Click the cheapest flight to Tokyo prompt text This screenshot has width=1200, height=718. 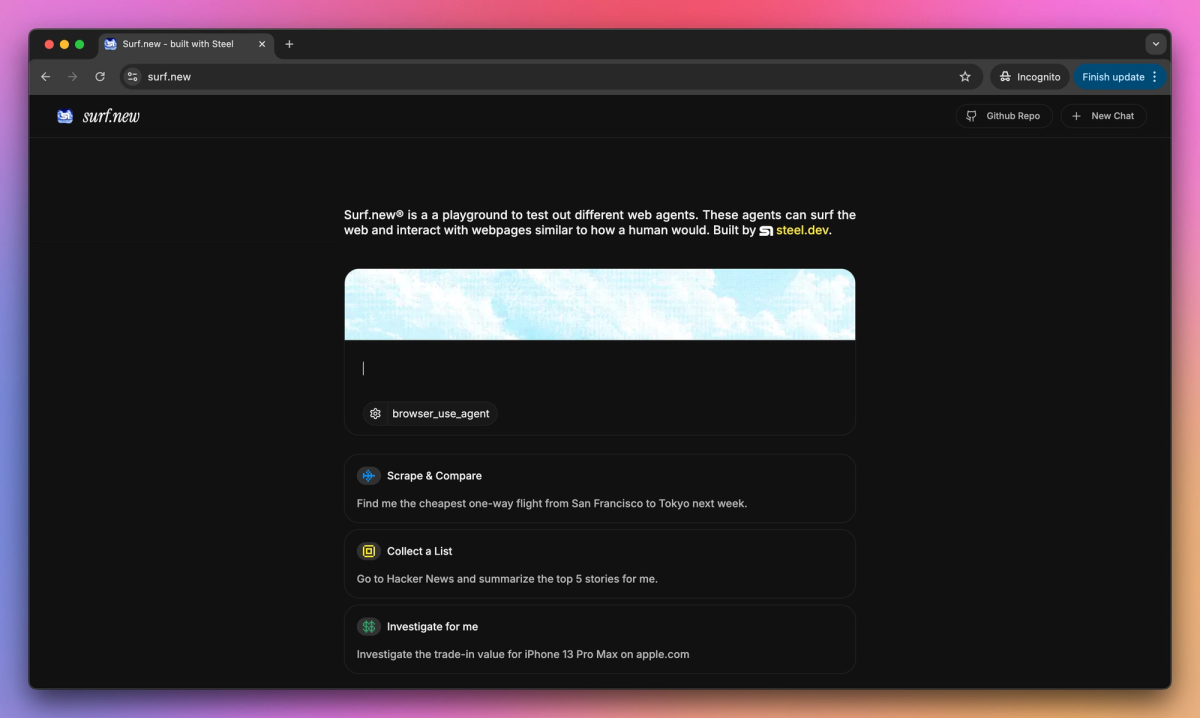[x=552, y=504]
